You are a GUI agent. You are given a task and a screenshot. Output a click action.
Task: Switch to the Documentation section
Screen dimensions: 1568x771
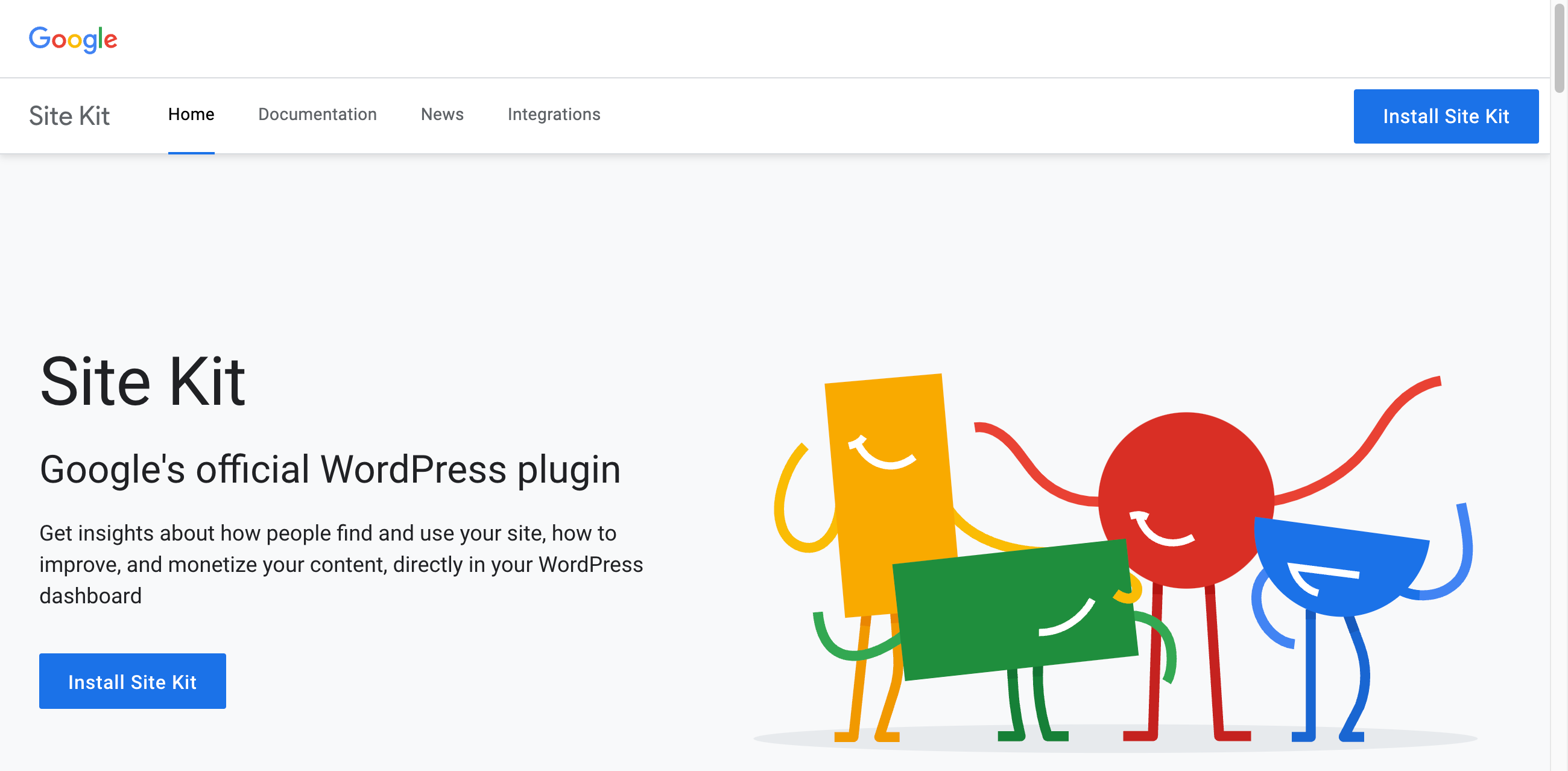point(317,115)
